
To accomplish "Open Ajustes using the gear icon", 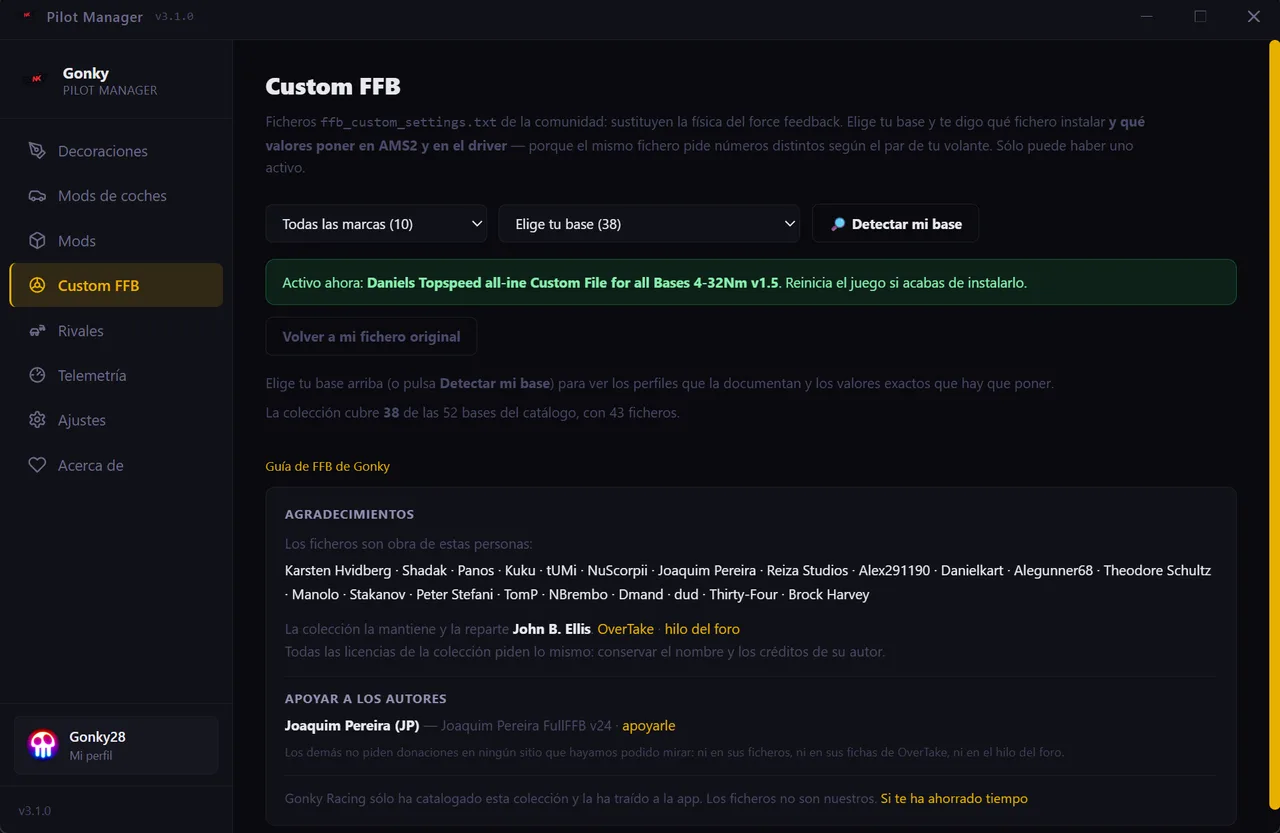I will coord(37,420).
